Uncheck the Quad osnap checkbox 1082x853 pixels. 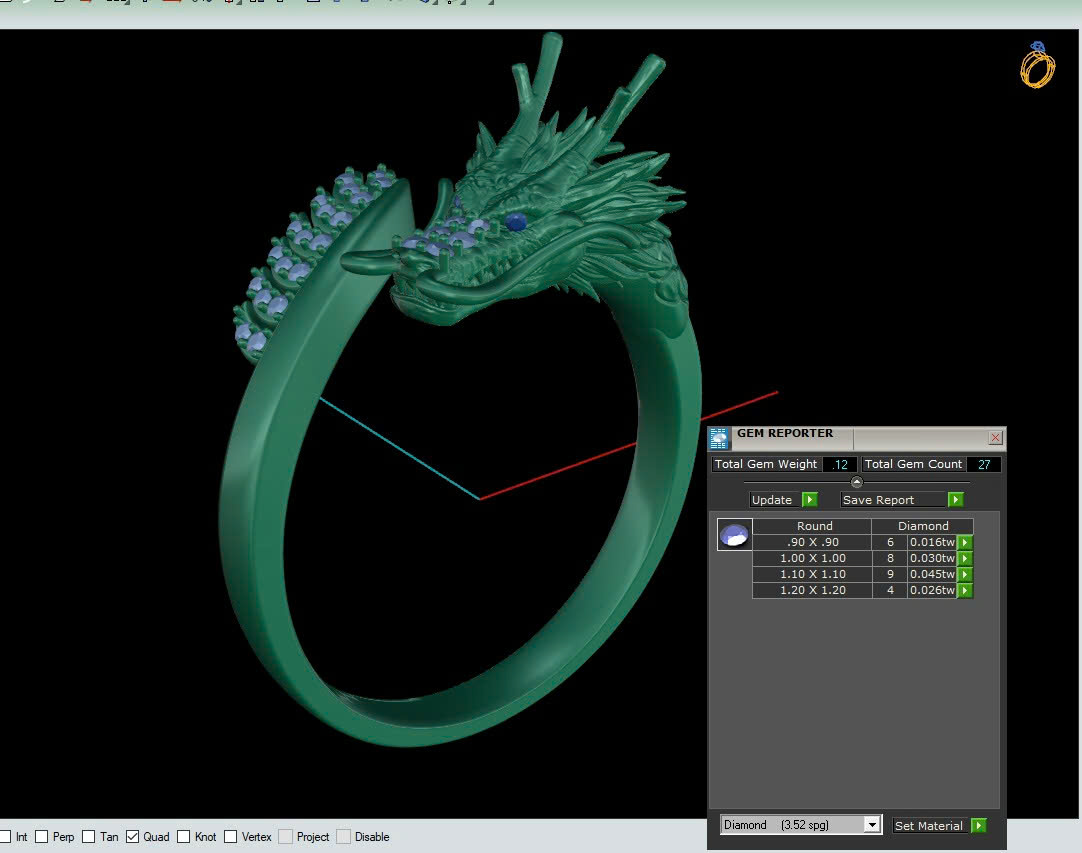pos(133,837)
